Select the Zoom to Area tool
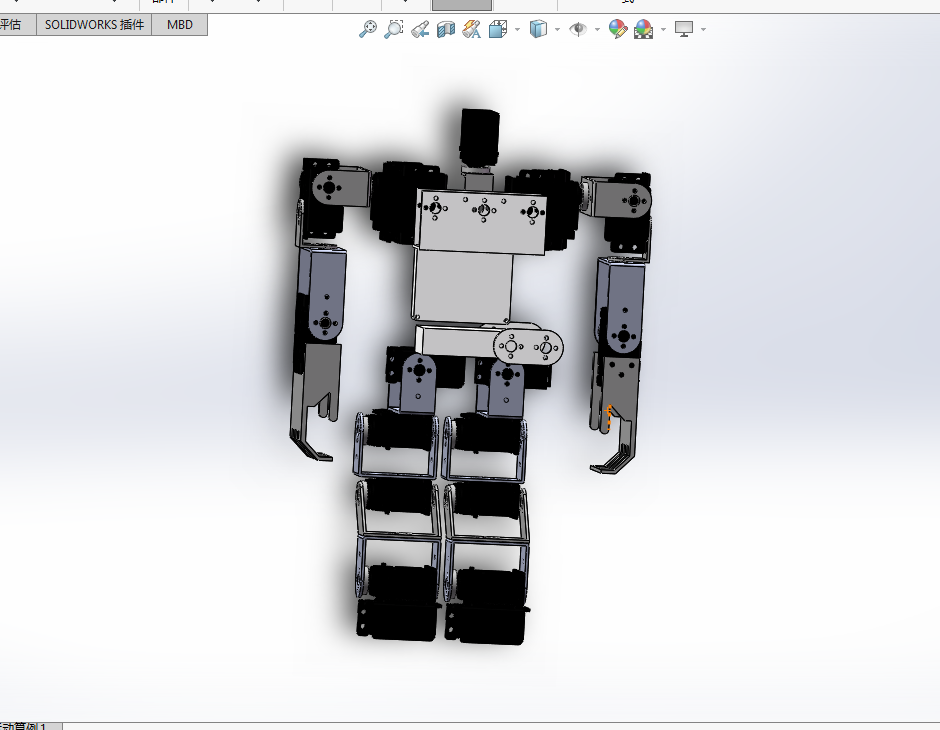 [393, 29]
